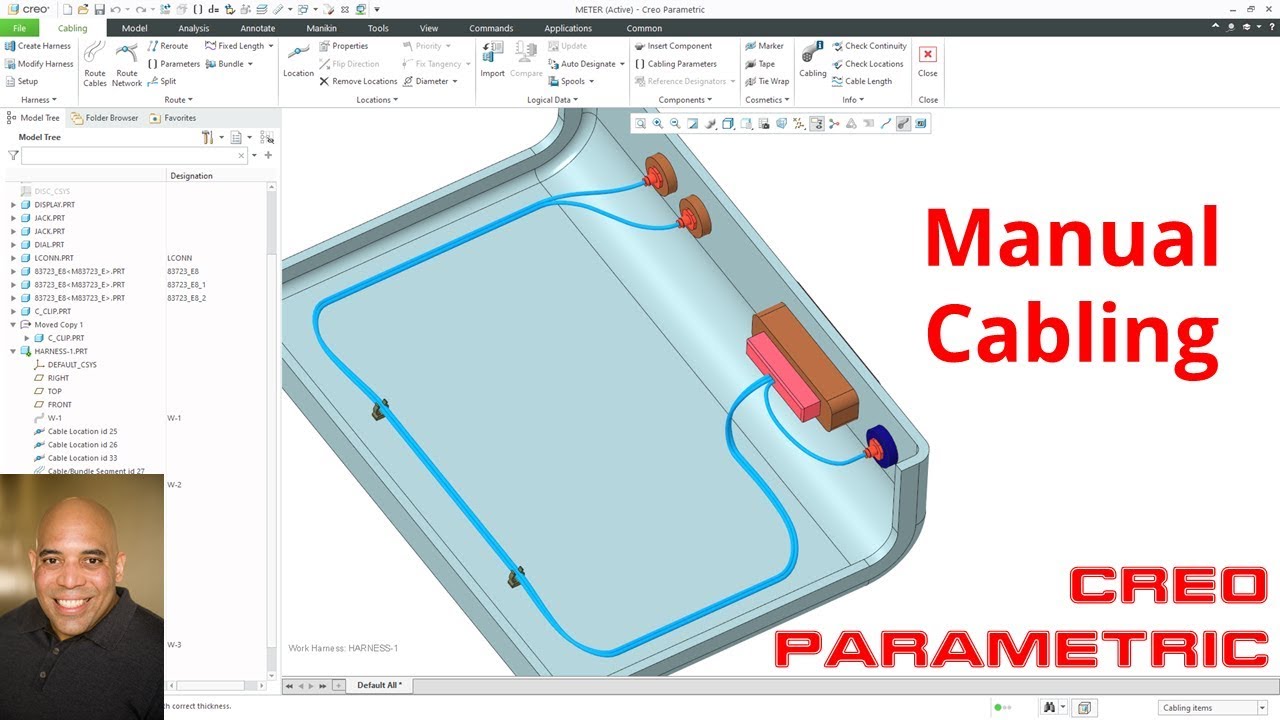Image resolution: width=1280 pixels, height=720 pixels.
Task: Switch to the Model tab
Action: (134, 28)
